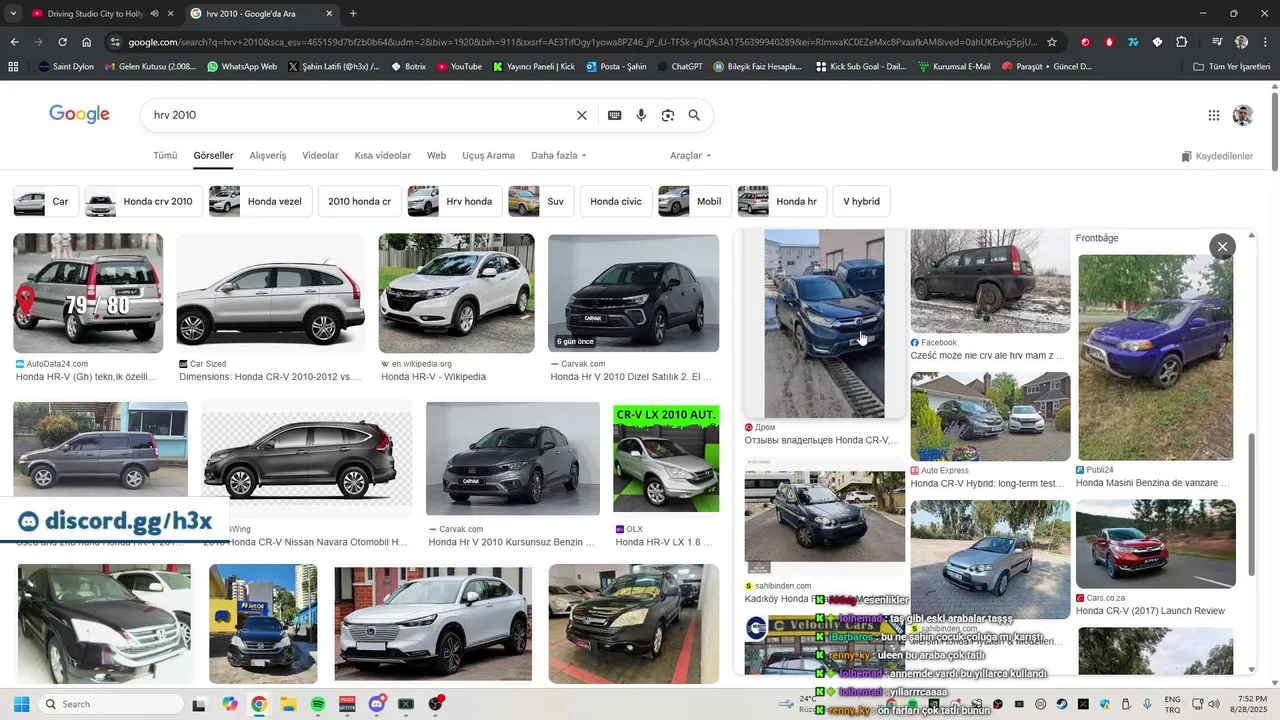Viewport: 1280px width, 720px height.
Task: Select the V hybrid chip
Action: 861,201
